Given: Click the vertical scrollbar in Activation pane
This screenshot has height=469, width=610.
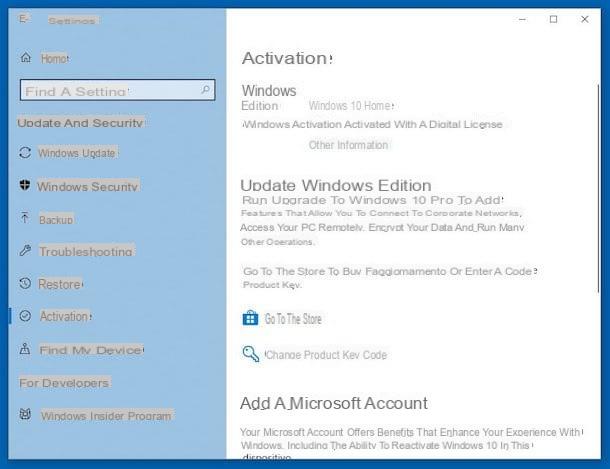Looking at the screenshot, I should pyautogui.click(x=598, y=189).
